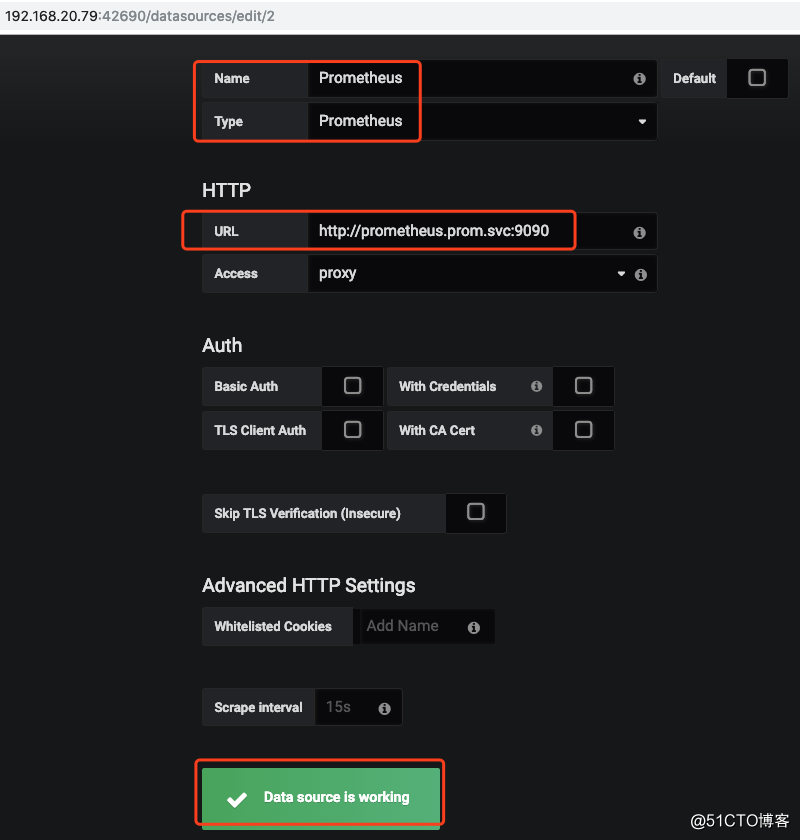The image size is (800, 840).
Task: Click the Scrape interval label
Action: click(258, 707)
